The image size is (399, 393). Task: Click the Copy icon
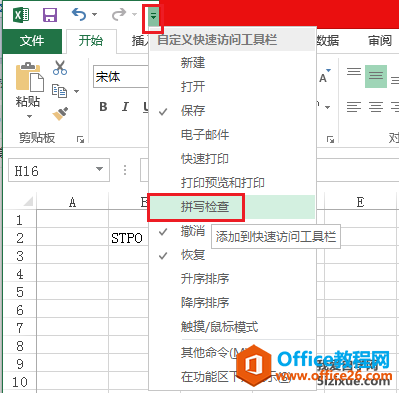(x=59, y=91)
